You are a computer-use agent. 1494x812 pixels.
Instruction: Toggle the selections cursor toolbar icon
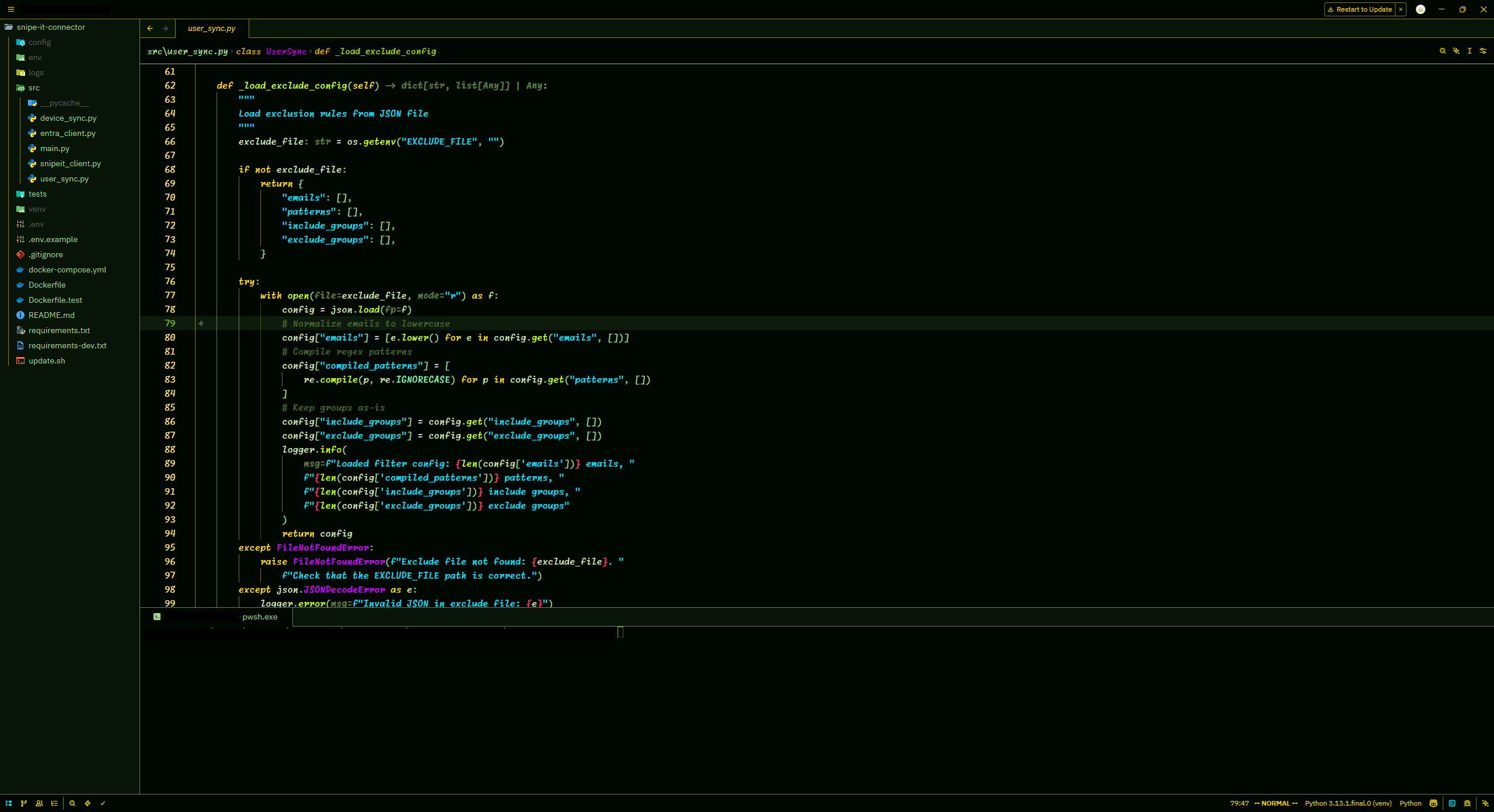tap(1469, 51)
